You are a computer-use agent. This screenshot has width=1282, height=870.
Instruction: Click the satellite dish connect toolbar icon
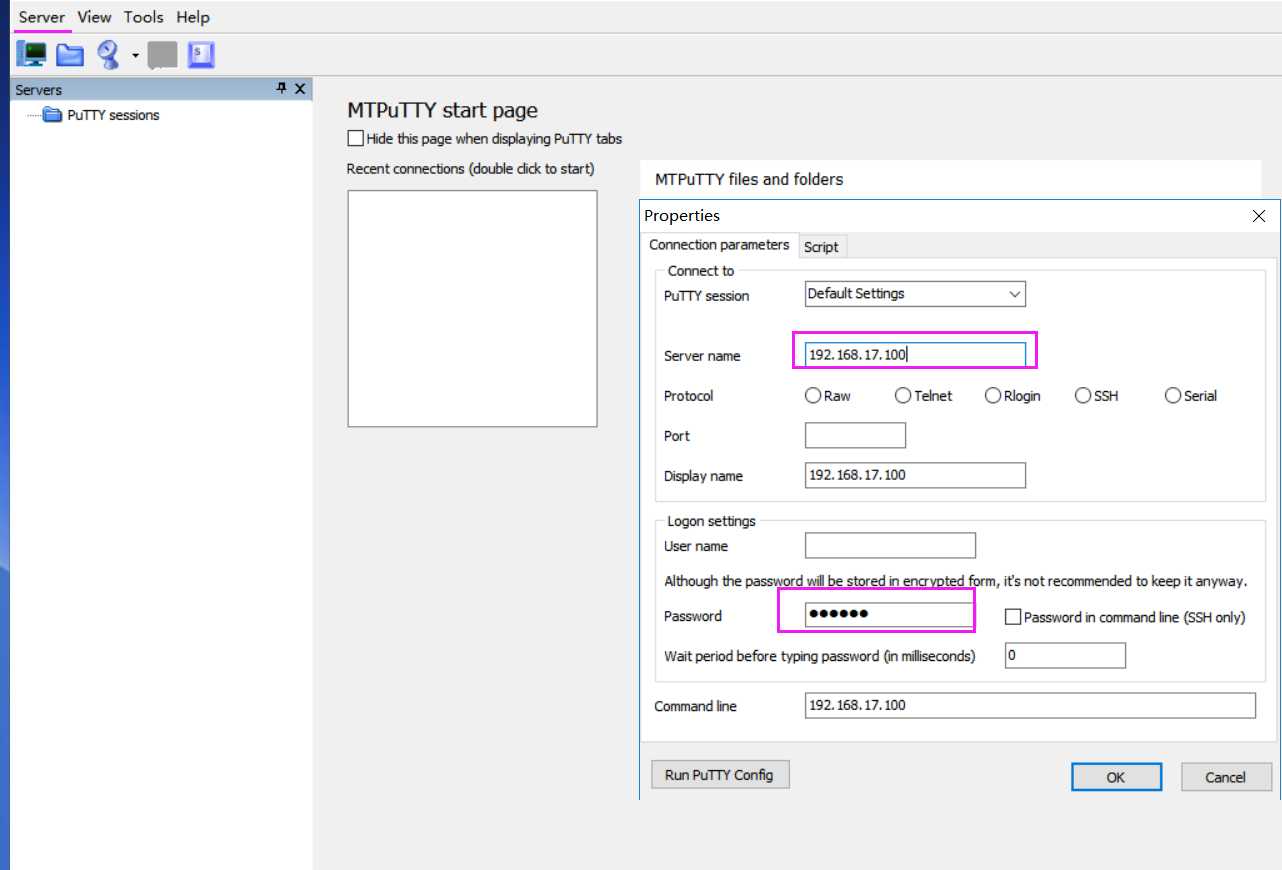click(108, 54)
